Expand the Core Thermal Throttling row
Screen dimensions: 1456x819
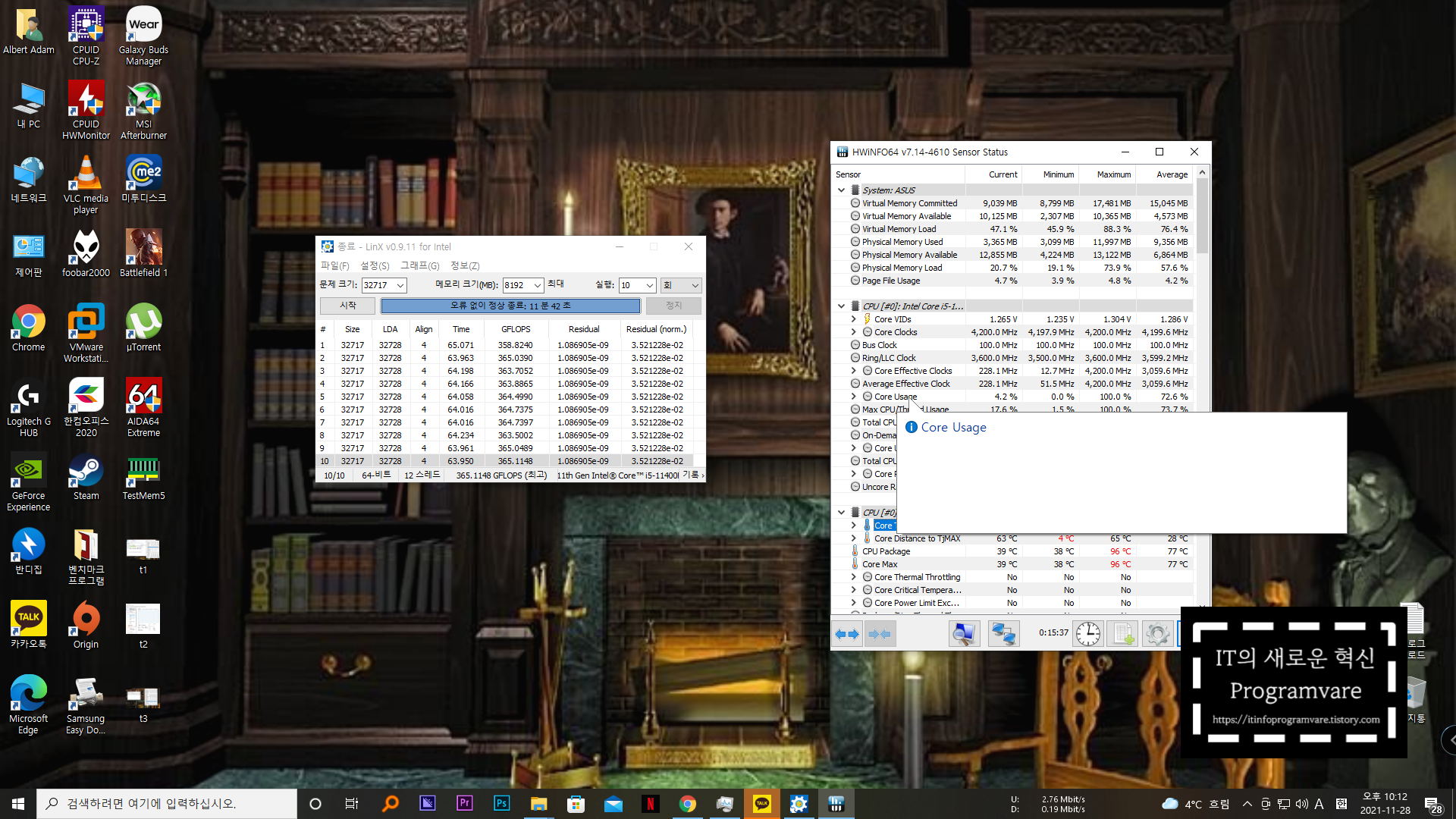(853, 577)
